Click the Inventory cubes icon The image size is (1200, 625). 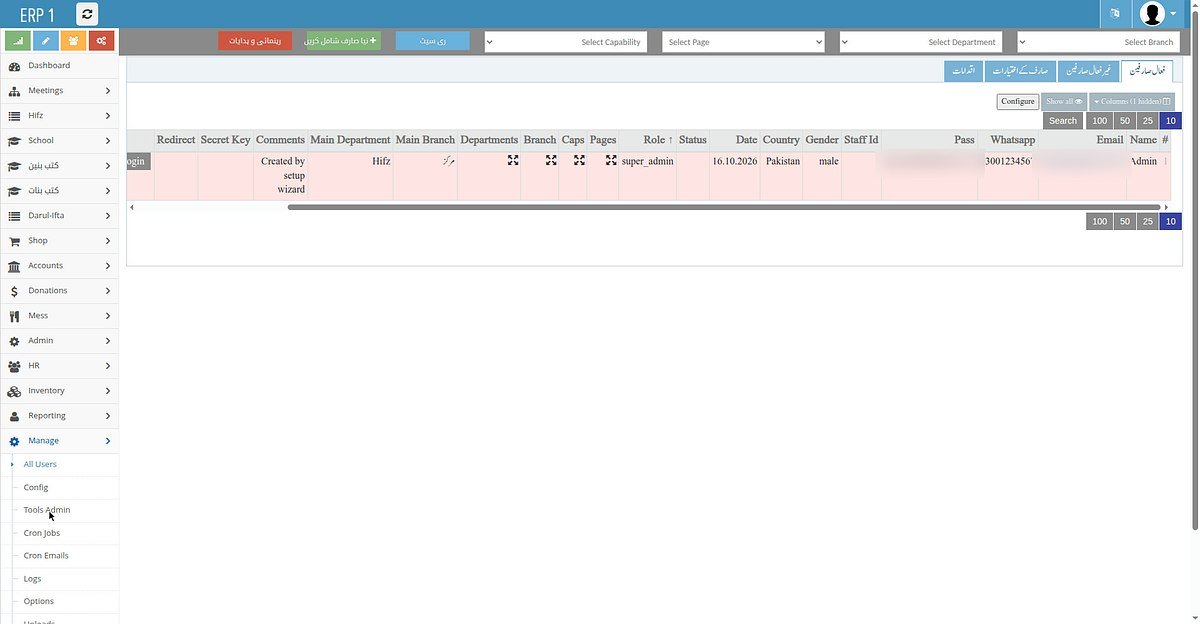14,391
